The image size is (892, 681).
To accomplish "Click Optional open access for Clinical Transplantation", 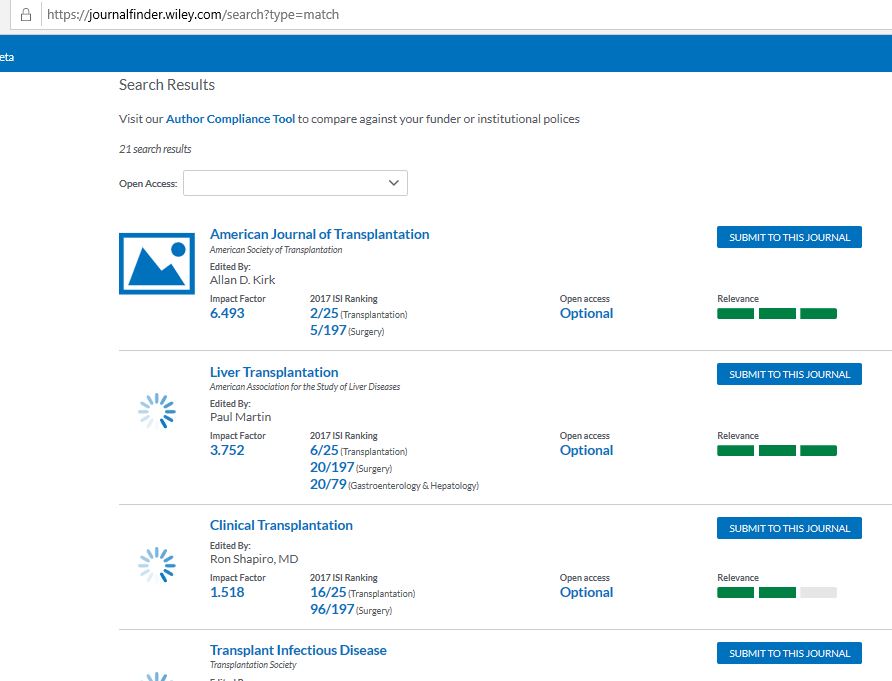I will tap(587, 592).
